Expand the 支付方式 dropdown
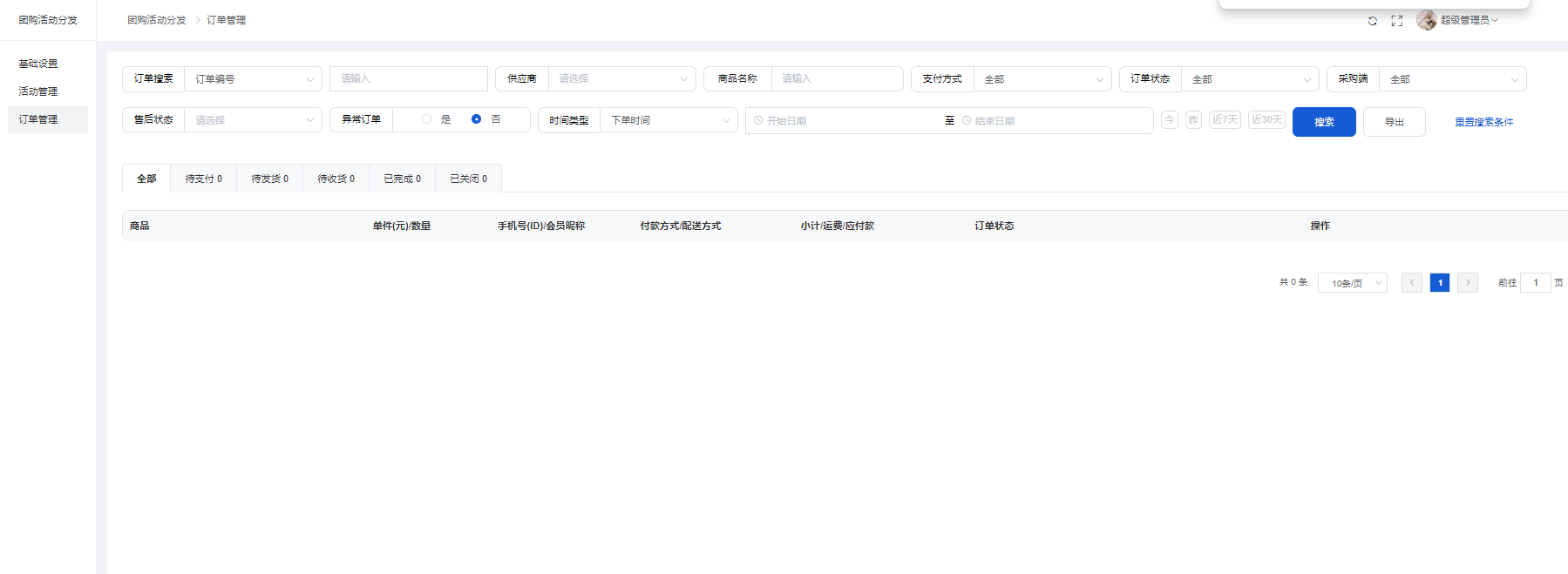 click(1042, 79)
